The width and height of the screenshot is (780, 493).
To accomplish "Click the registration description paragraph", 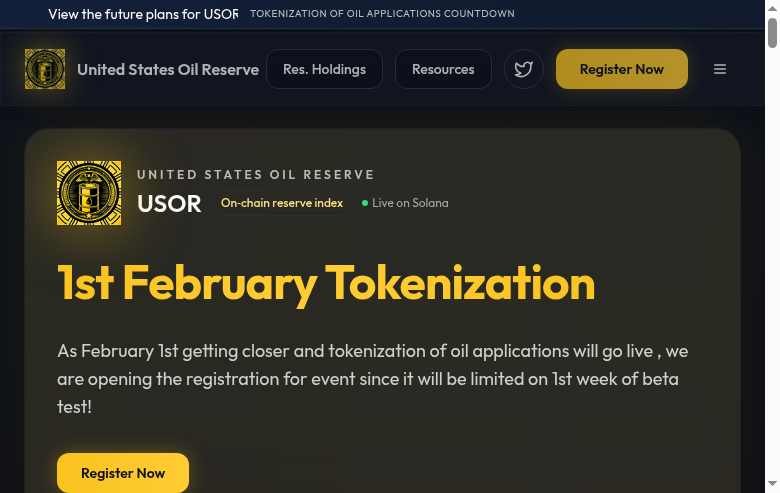I will (x=372, y=379).
